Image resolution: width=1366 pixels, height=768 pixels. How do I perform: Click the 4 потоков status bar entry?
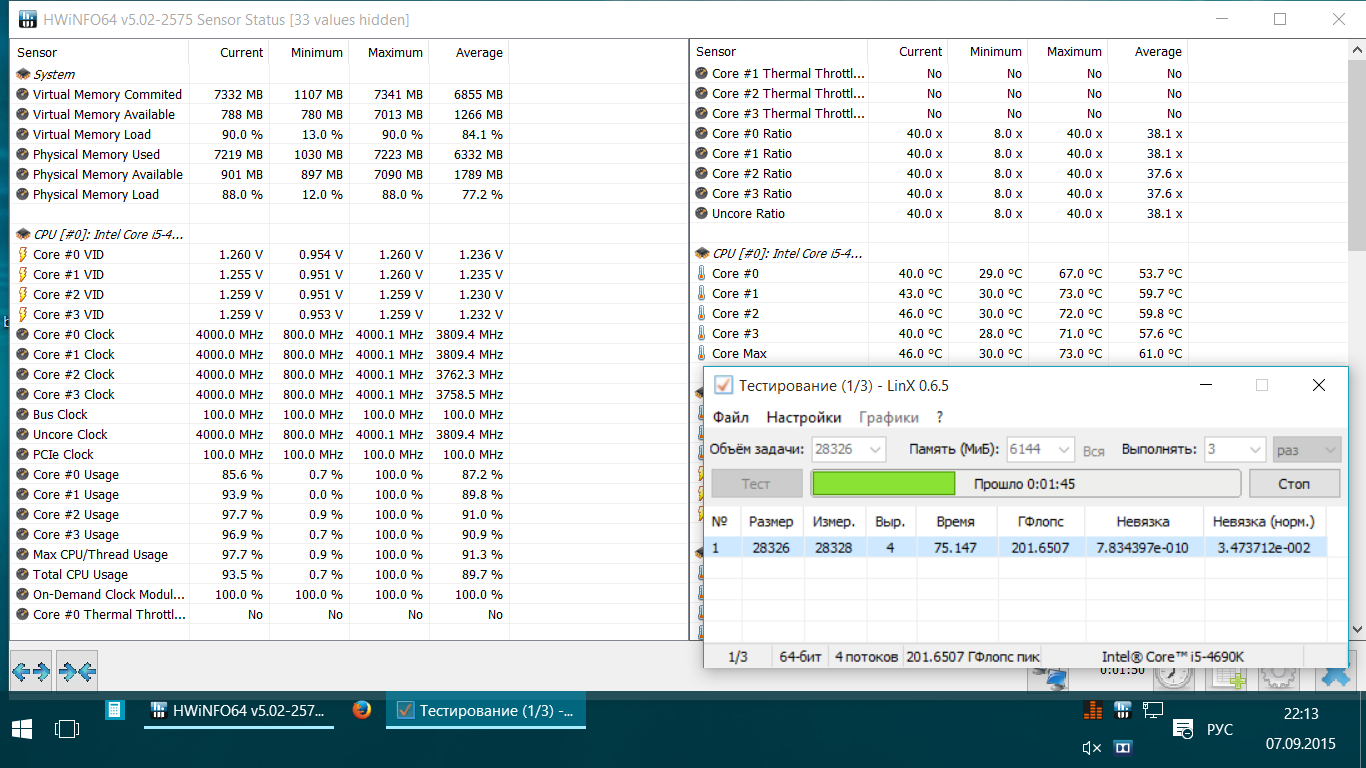click(x=865, y=657)
